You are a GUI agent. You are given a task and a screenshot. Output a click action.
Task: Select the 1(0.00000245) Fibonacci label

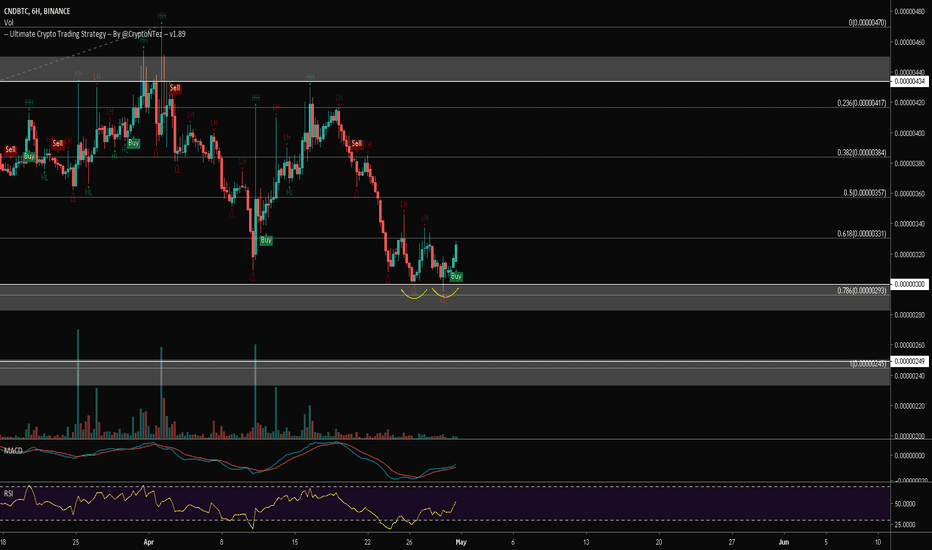[x=868, y=363]
